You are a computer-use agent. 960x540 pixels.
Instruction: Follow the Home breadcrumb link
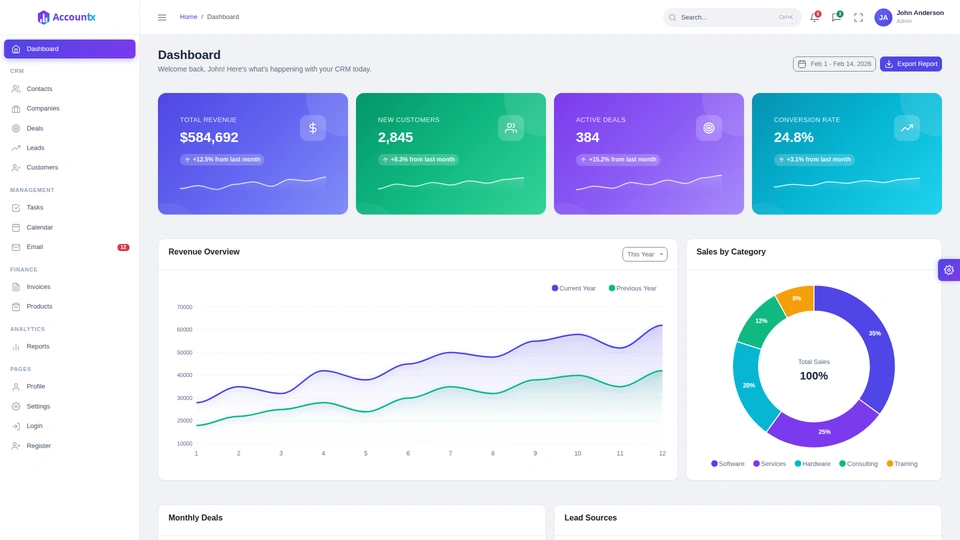[x=189, y=17]
